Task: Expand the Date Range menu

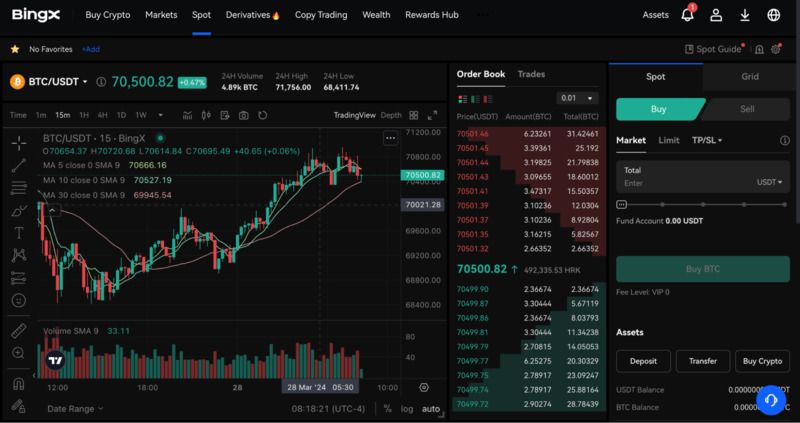Action: 75,409
